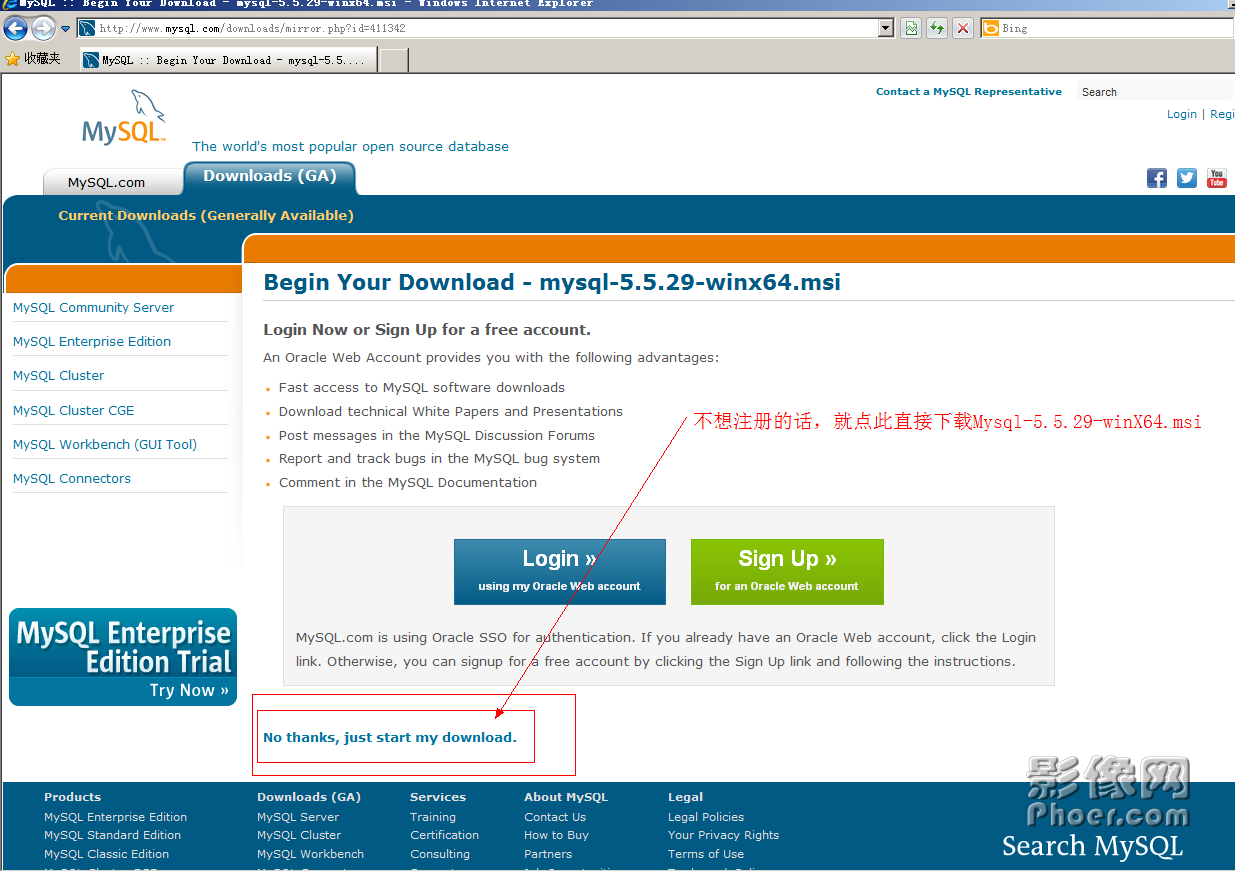Click "Comment in the MySQL Documentation" text
This screenshot has width=1235, height=872.
[x=408, y=482]
